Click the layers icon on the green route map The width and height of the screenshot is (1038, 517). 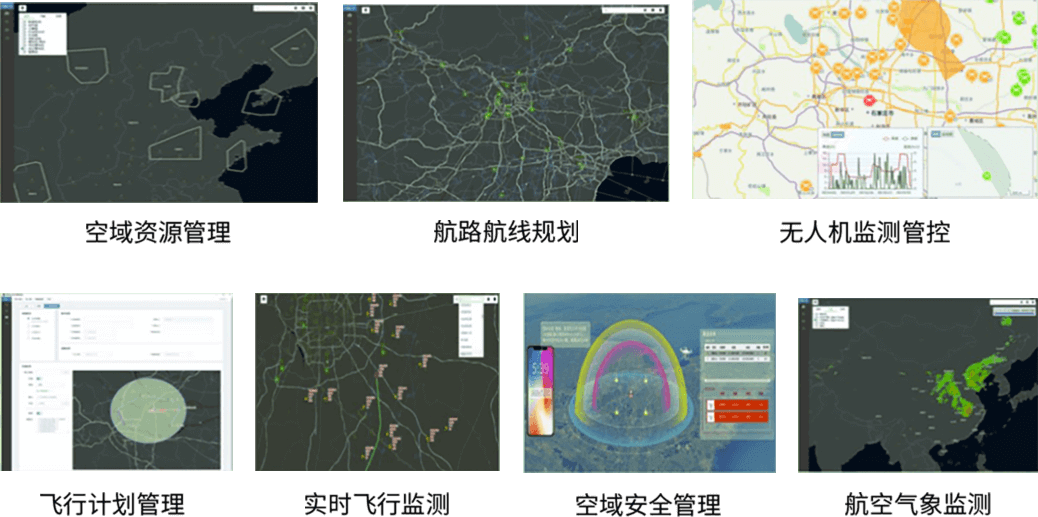[263, 299]
